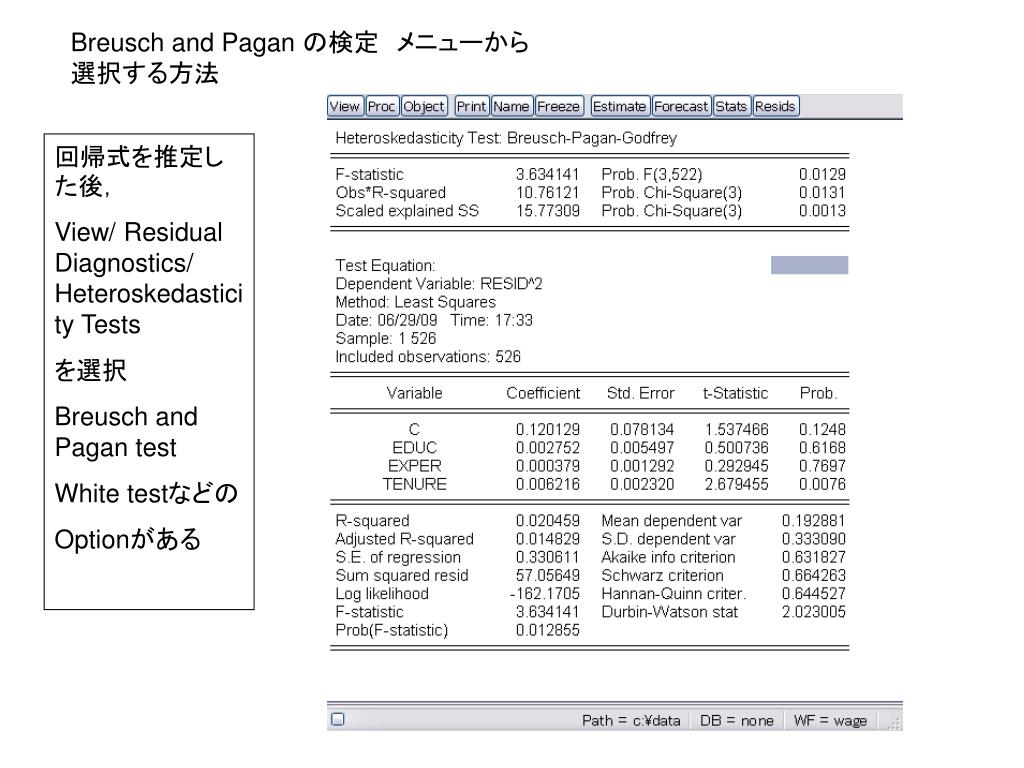
Task: Click the Std. Error column header
Action: point(640,393)
